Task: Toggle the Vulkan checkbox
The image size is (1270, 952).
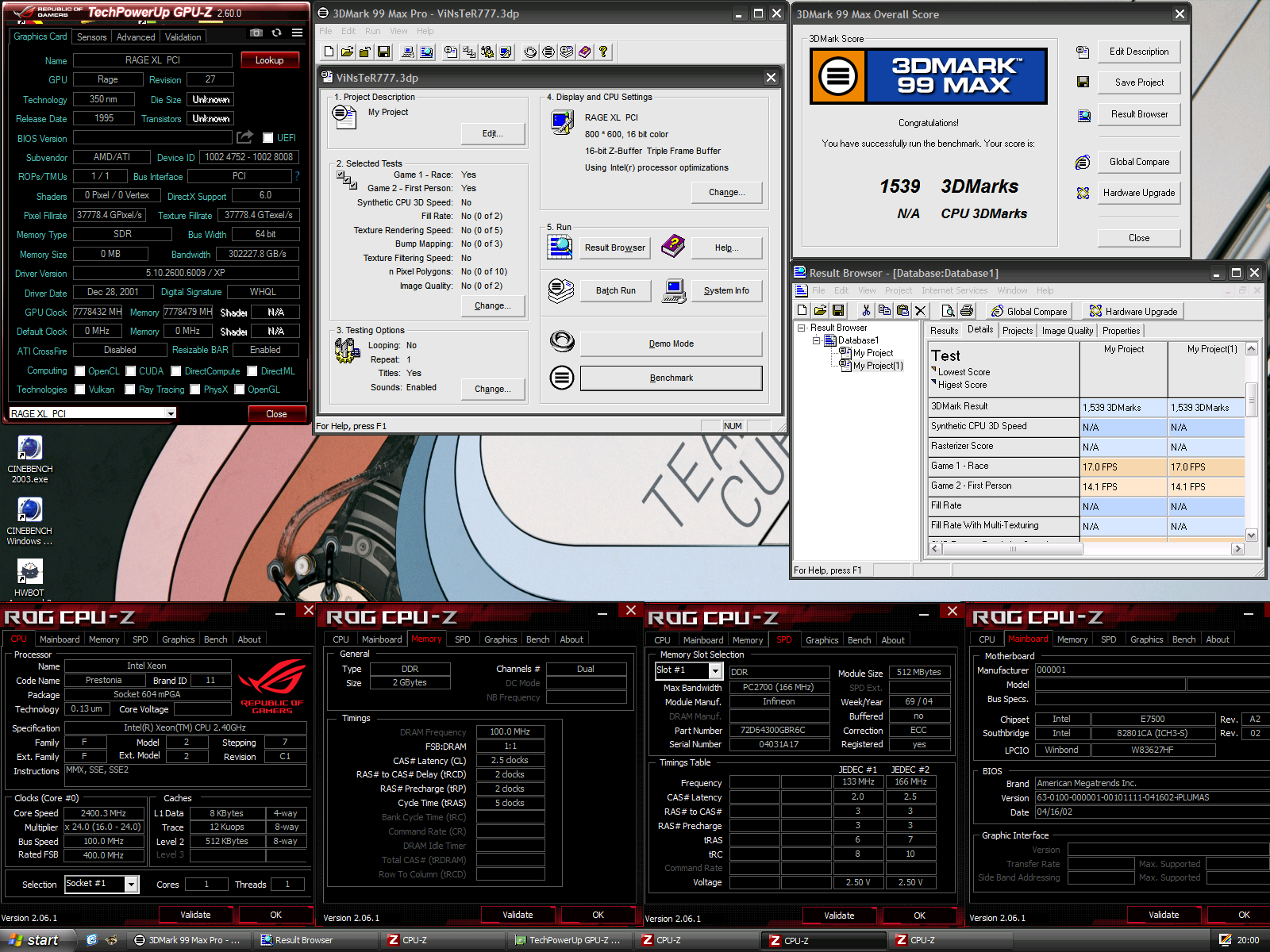Action: tap(79, 390)
